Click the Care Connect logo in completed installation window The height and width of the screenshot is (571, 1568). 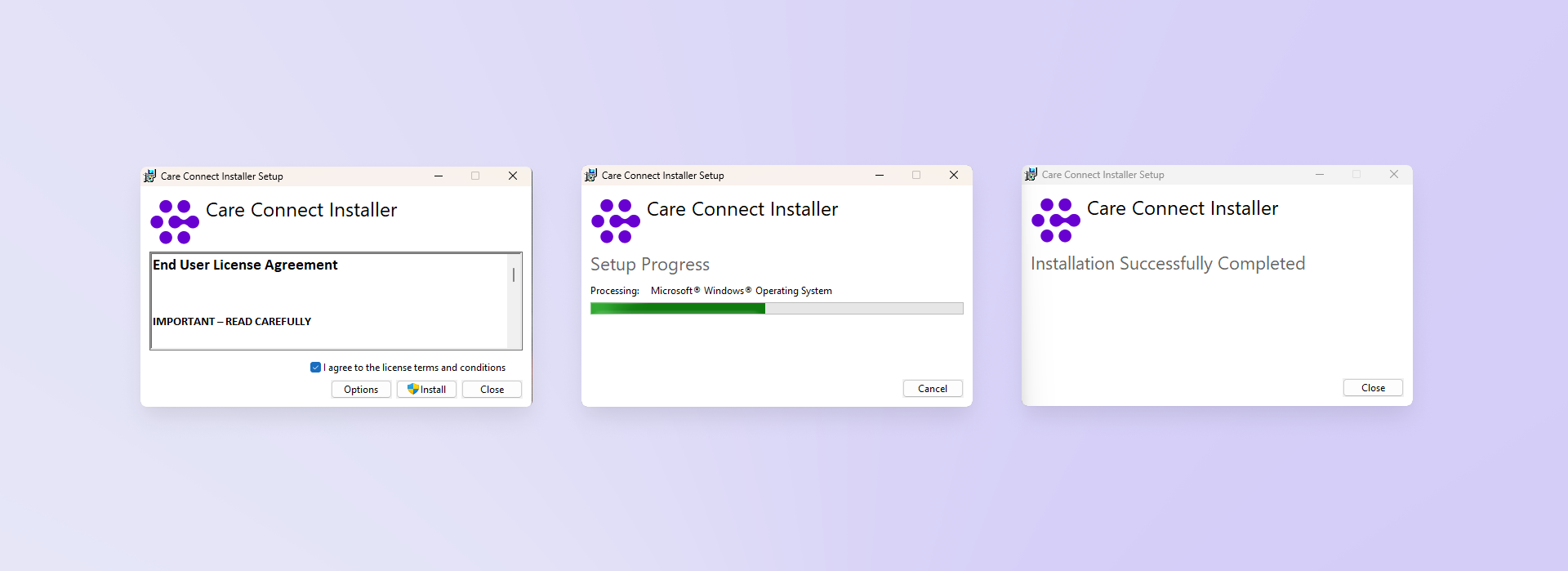coord(1056,220)
